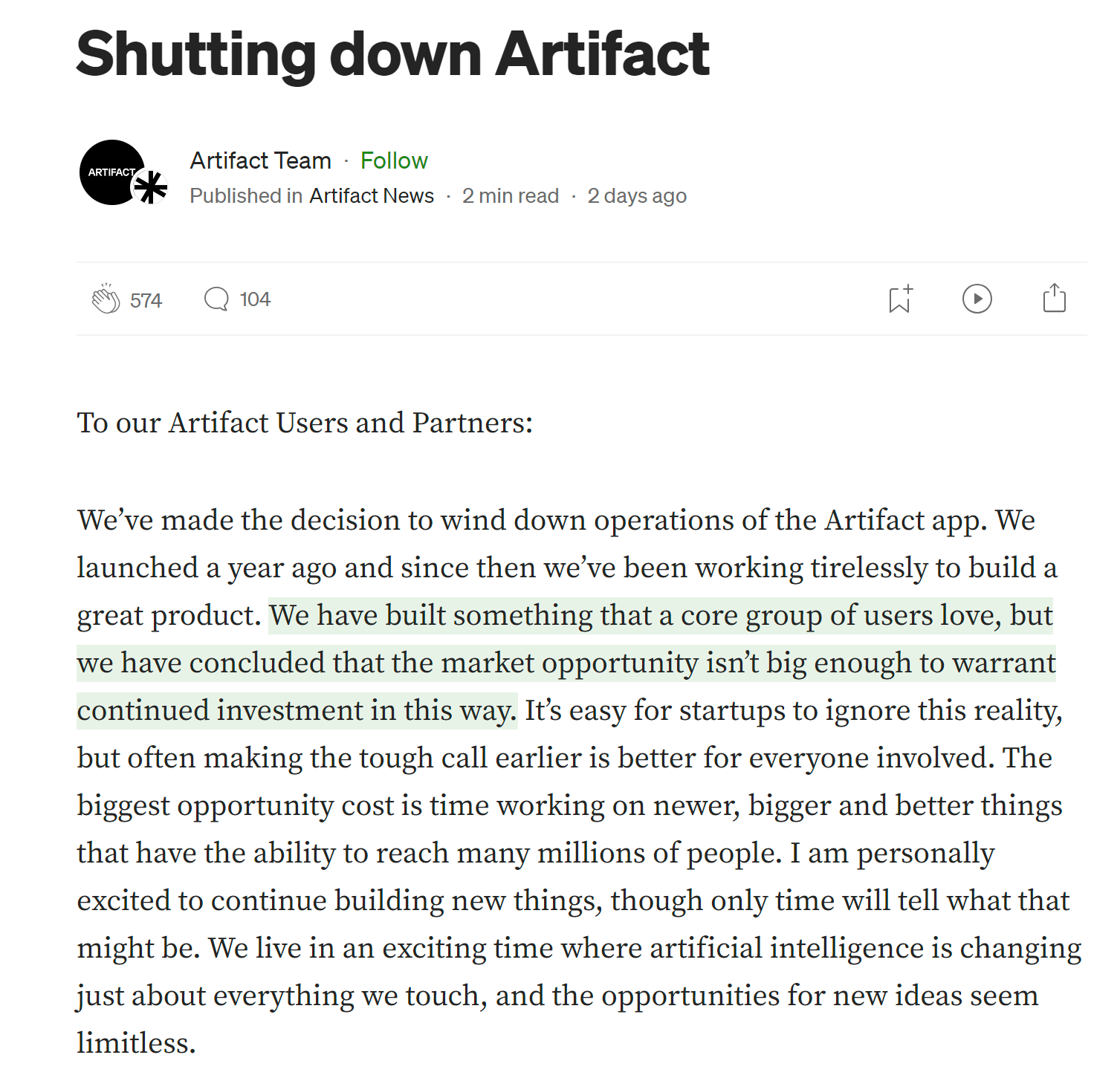Click the To our Artifact Users and Partners greeting
Screen dimensions: 1120x1078
click(x=305, y=423)
